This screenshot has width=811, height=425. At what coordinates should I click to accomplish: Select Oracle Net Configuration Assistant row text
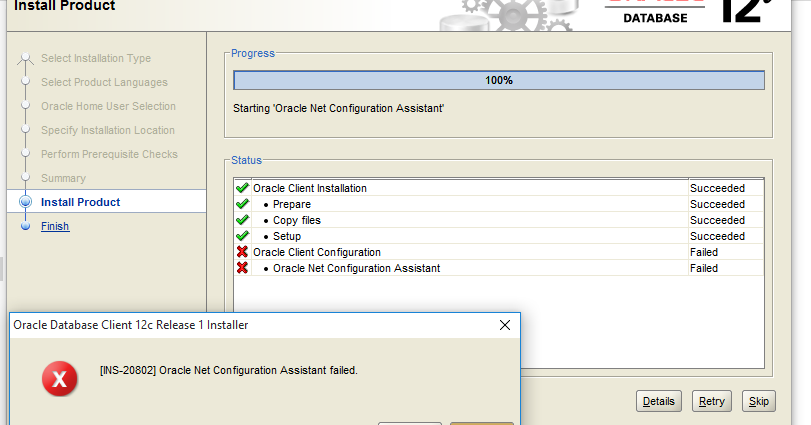pos(356,268)
